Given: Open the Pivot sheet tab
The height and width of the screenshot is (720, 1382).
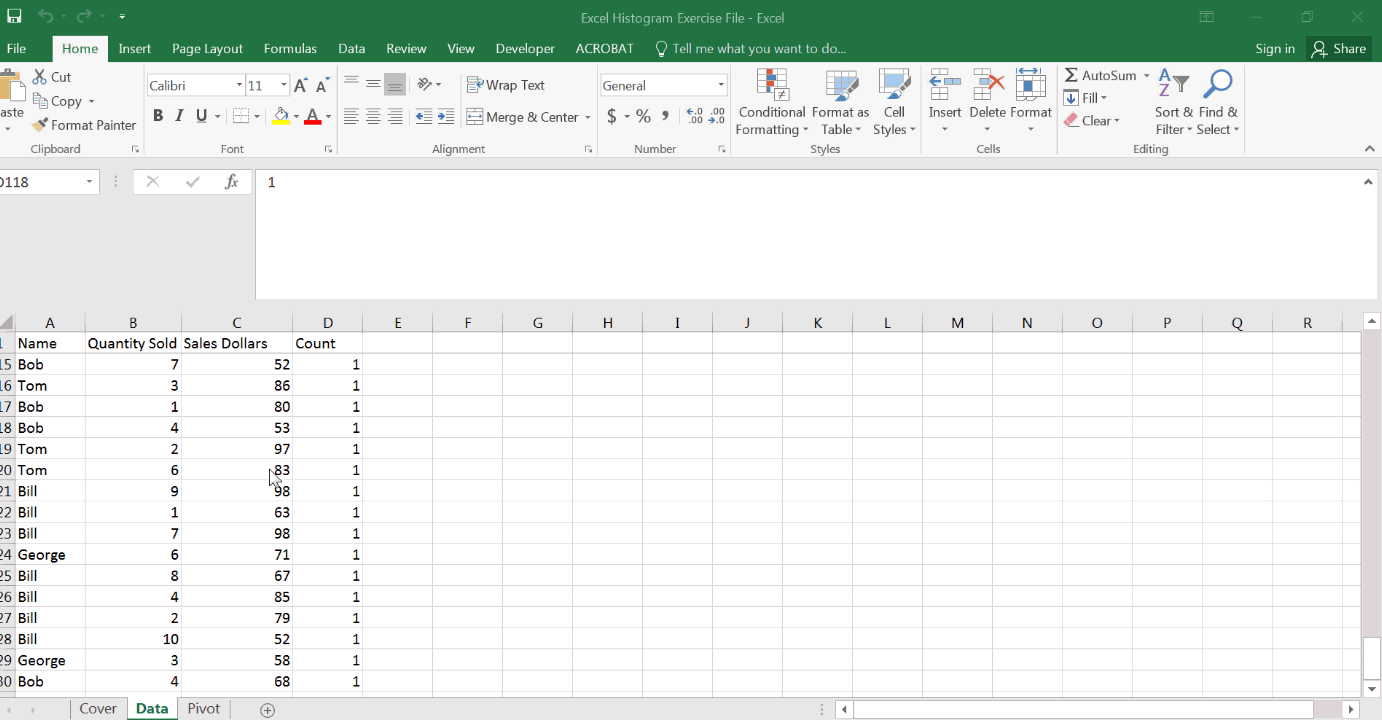Looking at the screenshot, I should 203,708.
